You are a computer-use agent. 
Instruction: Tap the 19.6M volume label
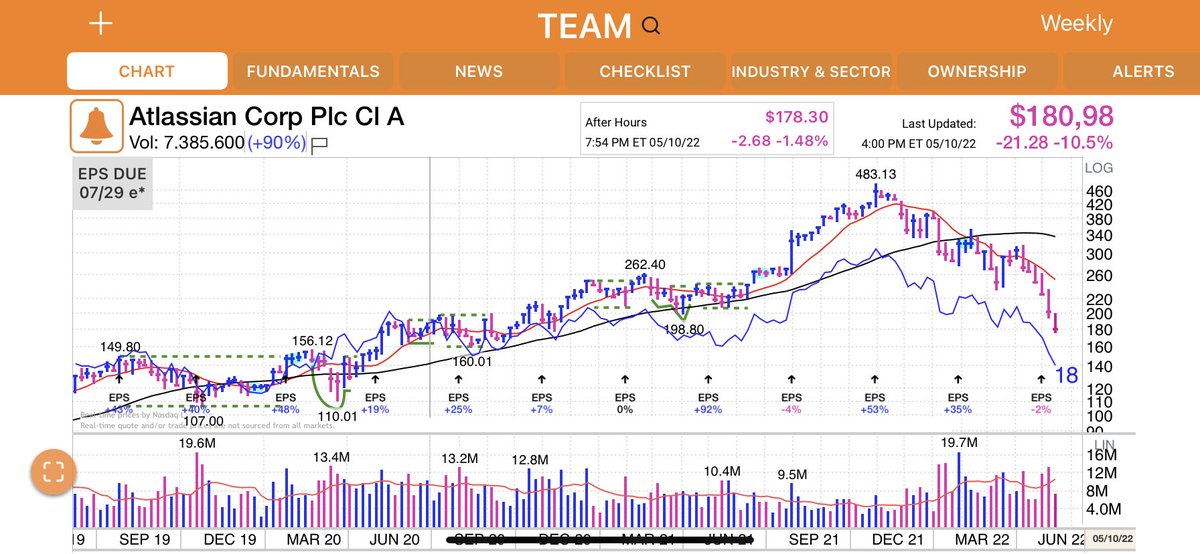click(x=197, y=442)
